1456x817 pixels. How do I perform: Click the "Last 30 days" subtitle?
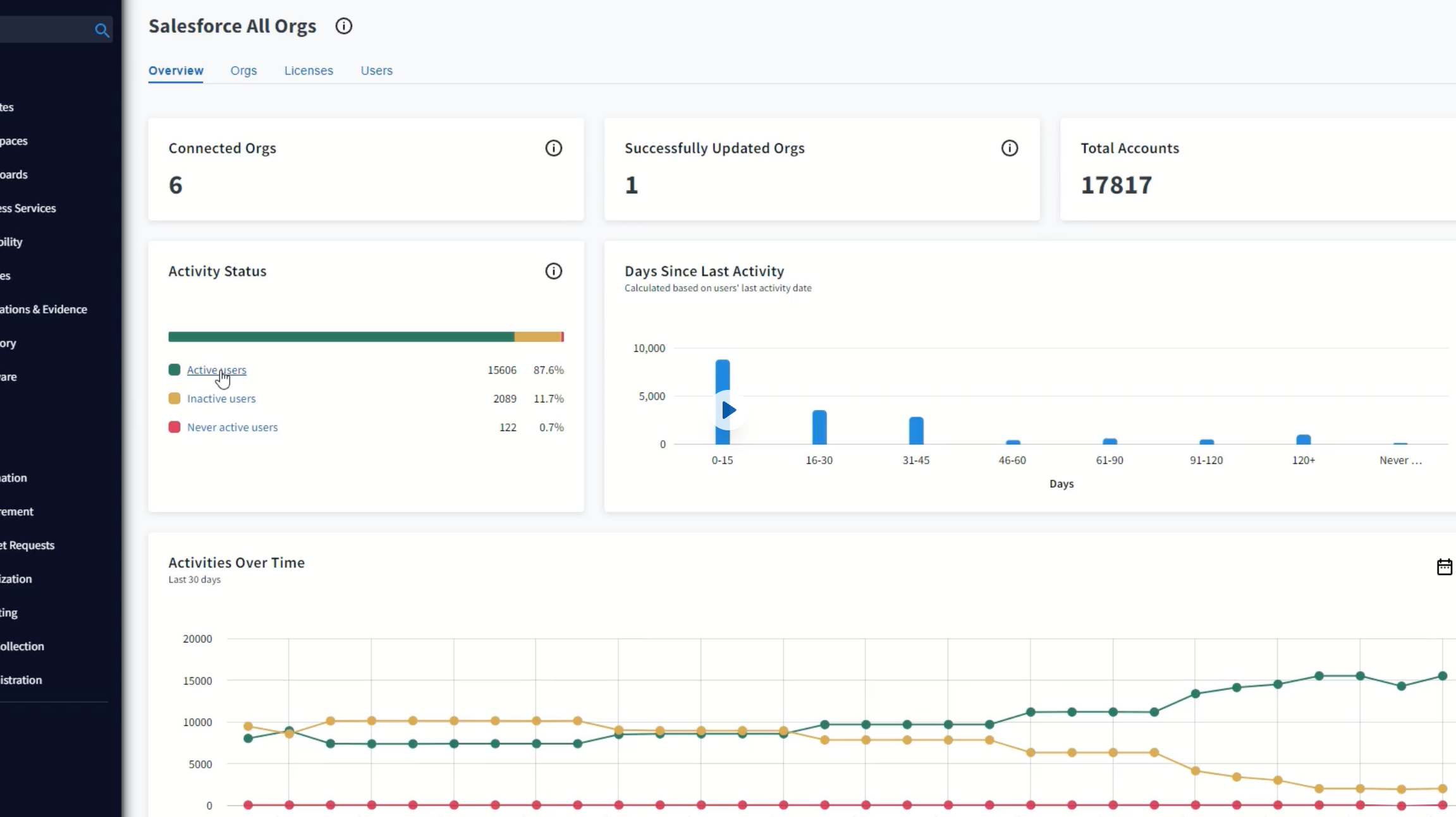coord(194,579)
